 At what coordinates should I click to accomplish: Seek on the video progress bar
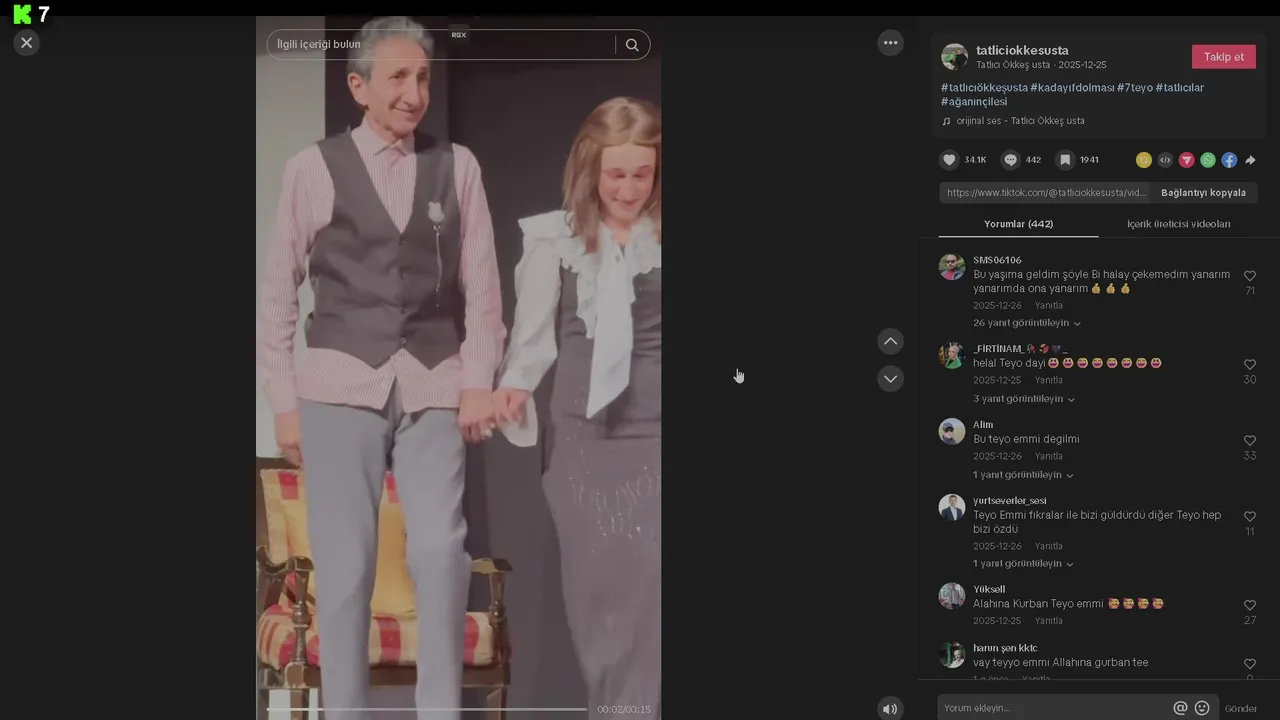point(427,709)
